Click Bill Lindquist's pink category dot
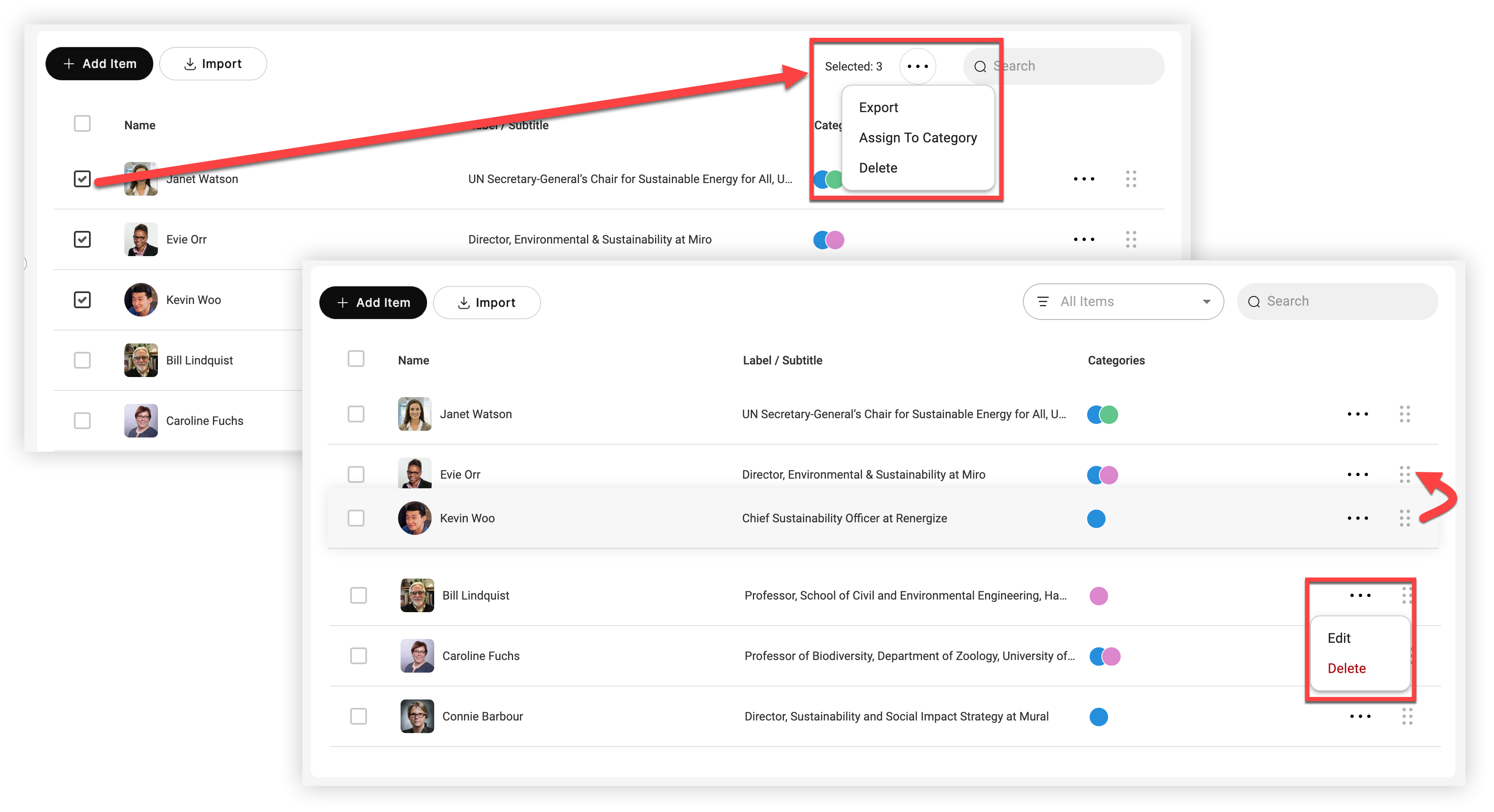Viewport: 1494px width, 812px height. (x=1098, y=596)
